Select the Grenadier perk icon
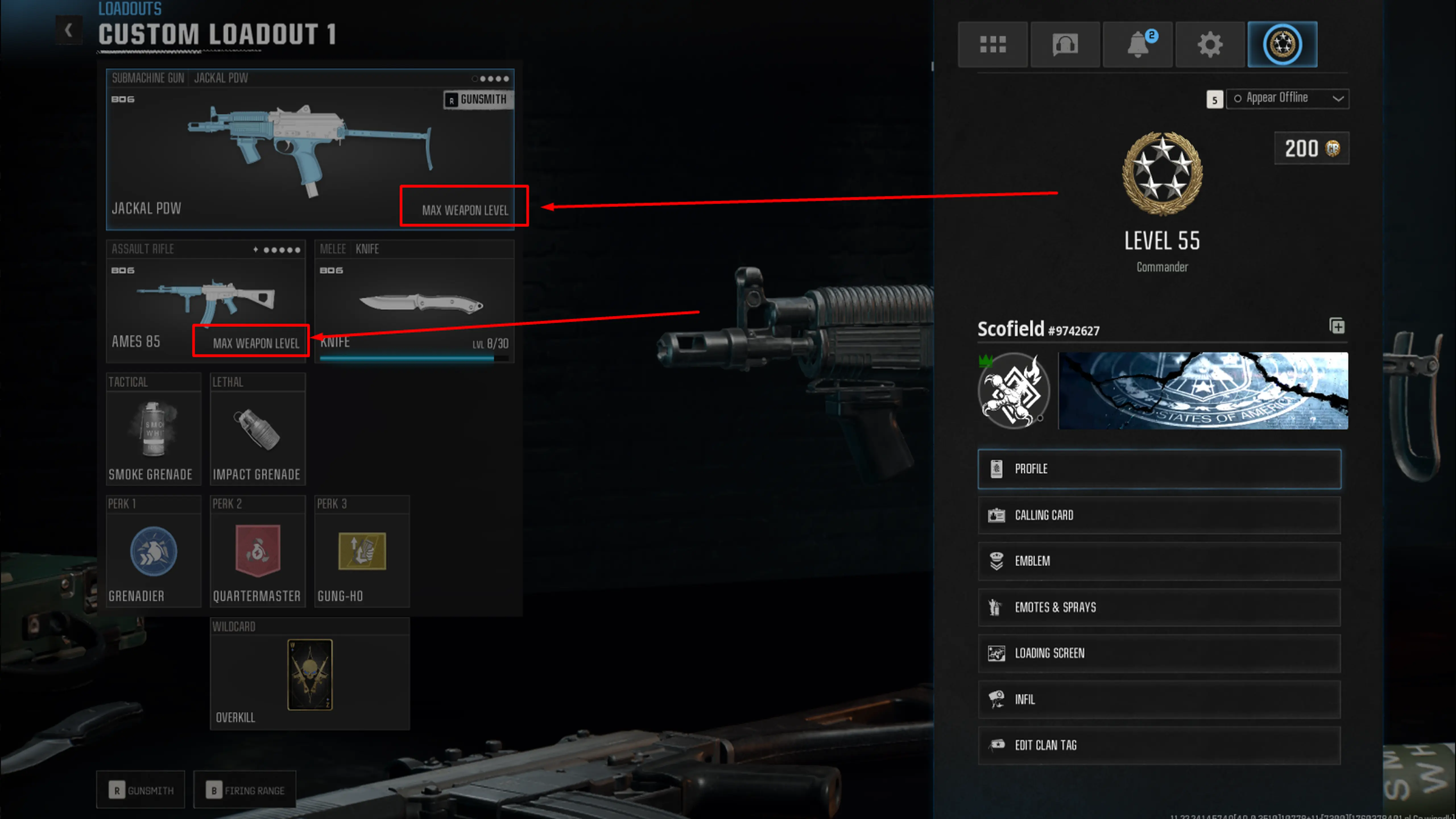Viewport: 1456px width, 819px height. point(153,551)
